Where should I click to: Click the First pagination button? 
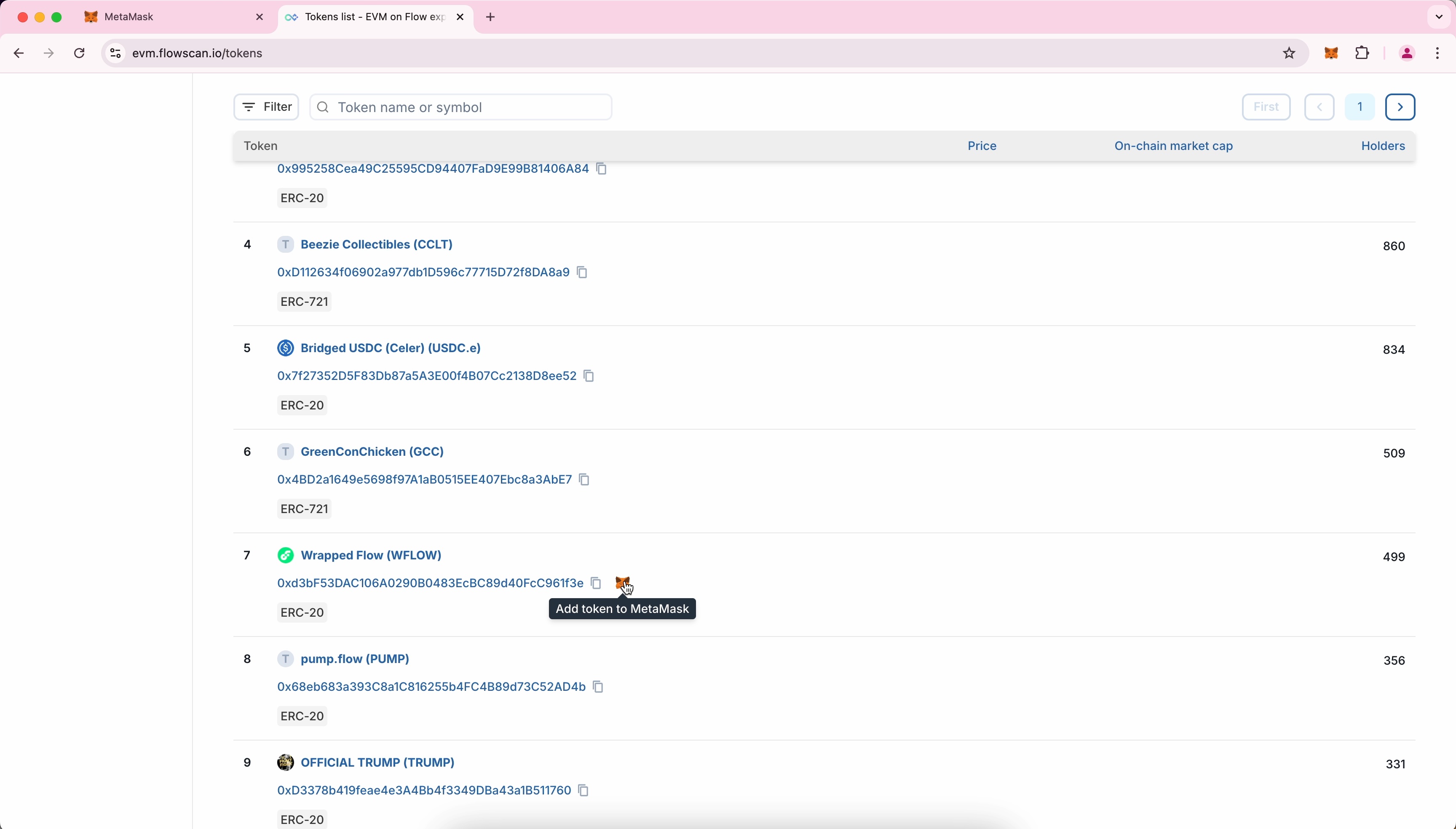(1267, 107)
